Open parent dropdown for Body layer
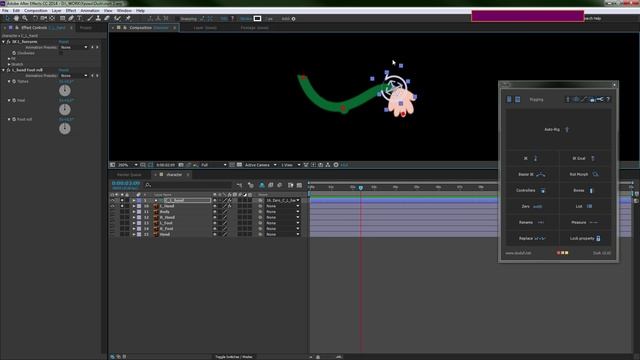The height and width of the screenshot is (360, 640). (282, 212)
